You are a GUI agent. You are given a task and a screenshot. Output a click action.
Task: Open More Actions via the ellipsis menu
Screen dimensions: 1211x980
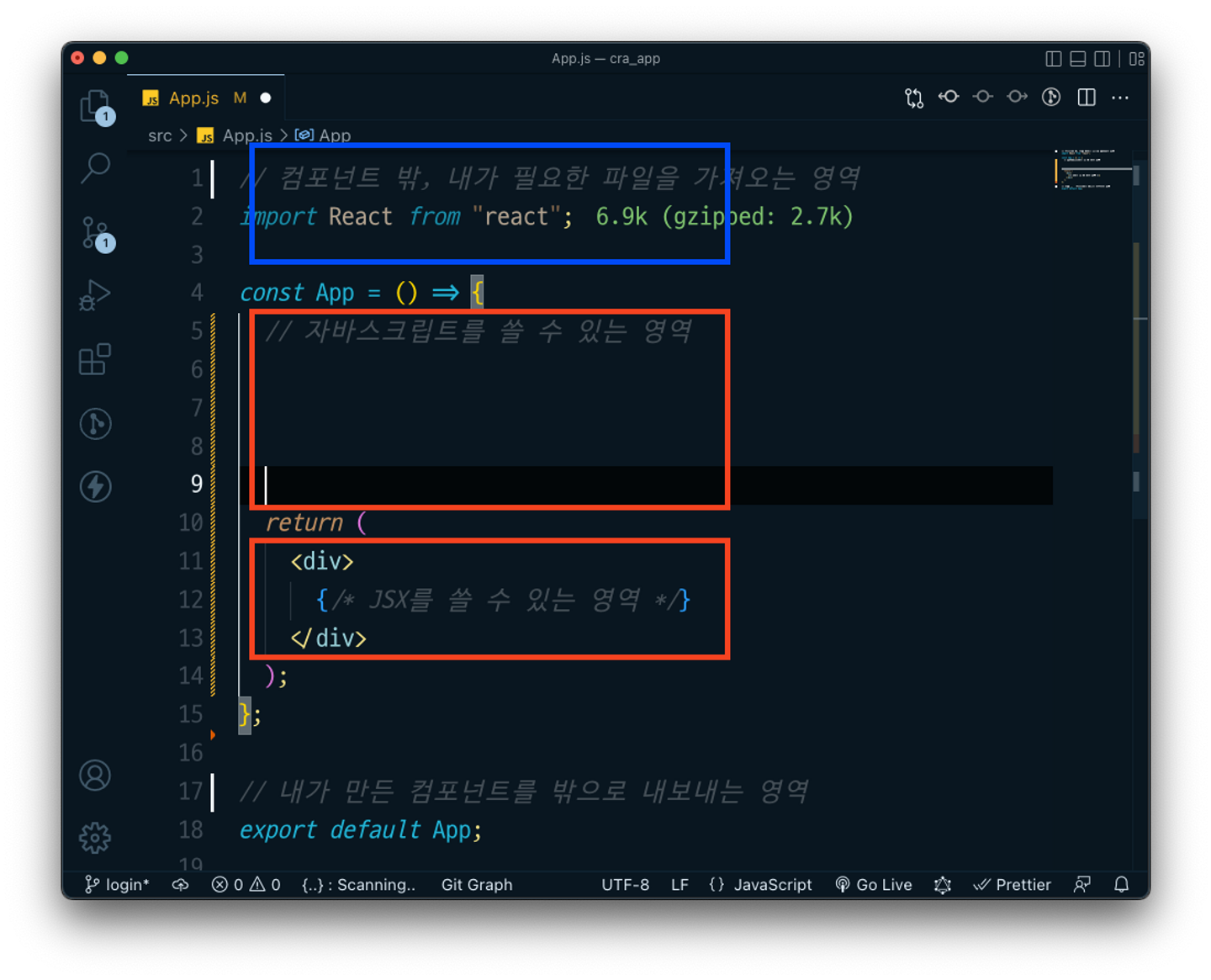[x=1120, y=97]
